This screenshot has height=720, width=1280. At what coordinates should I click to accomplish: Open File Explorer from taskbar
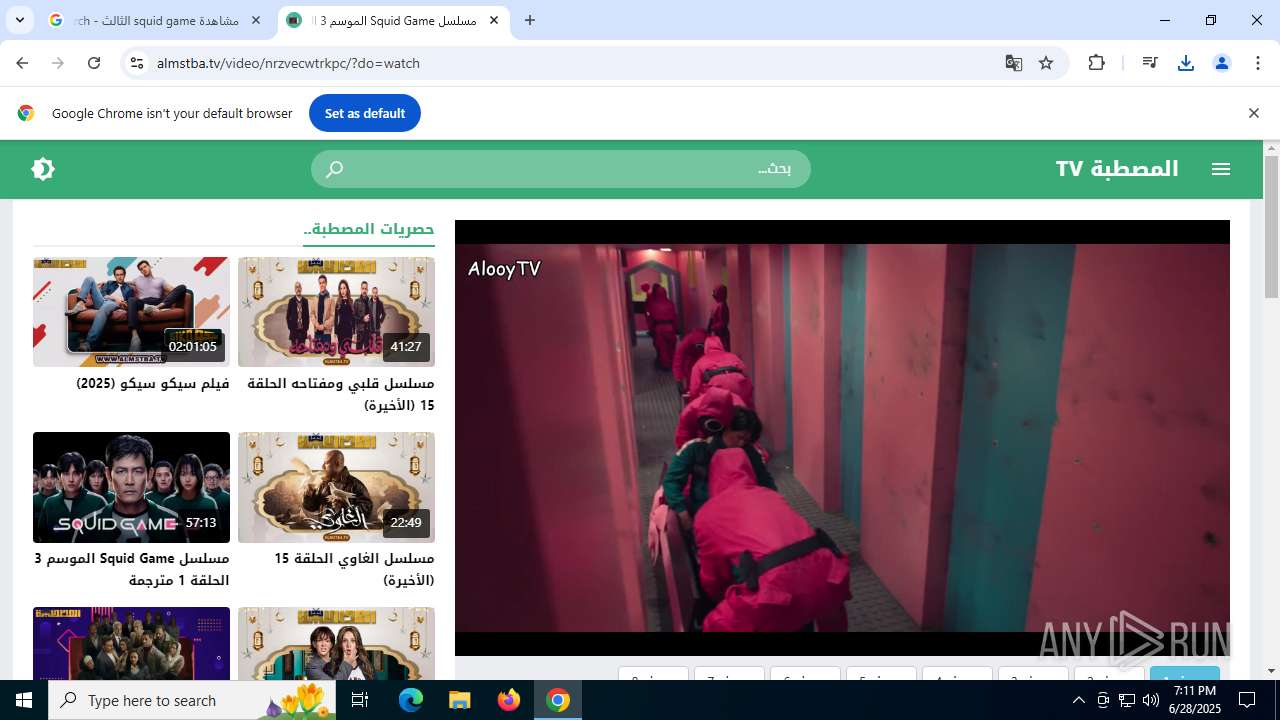point(459,700)
